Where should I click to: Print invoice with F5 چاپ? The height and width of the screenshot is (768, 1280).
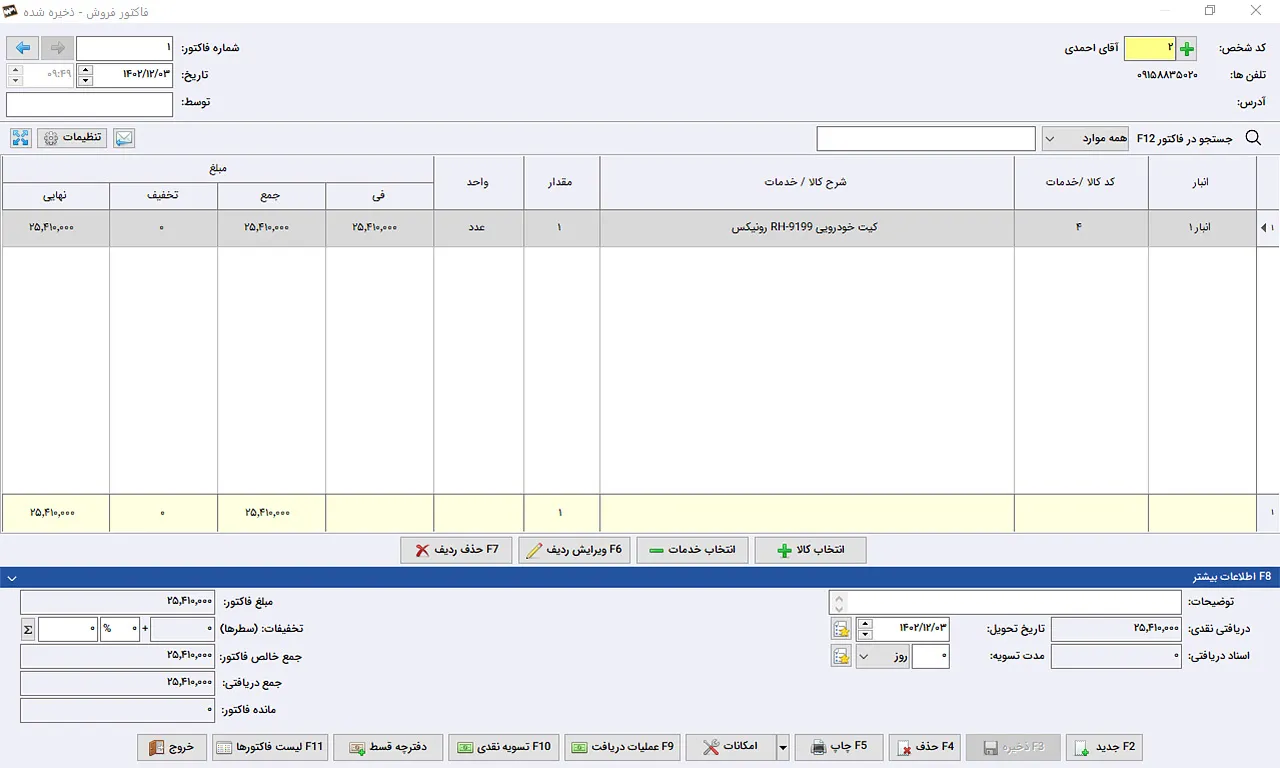coord(838,747)
